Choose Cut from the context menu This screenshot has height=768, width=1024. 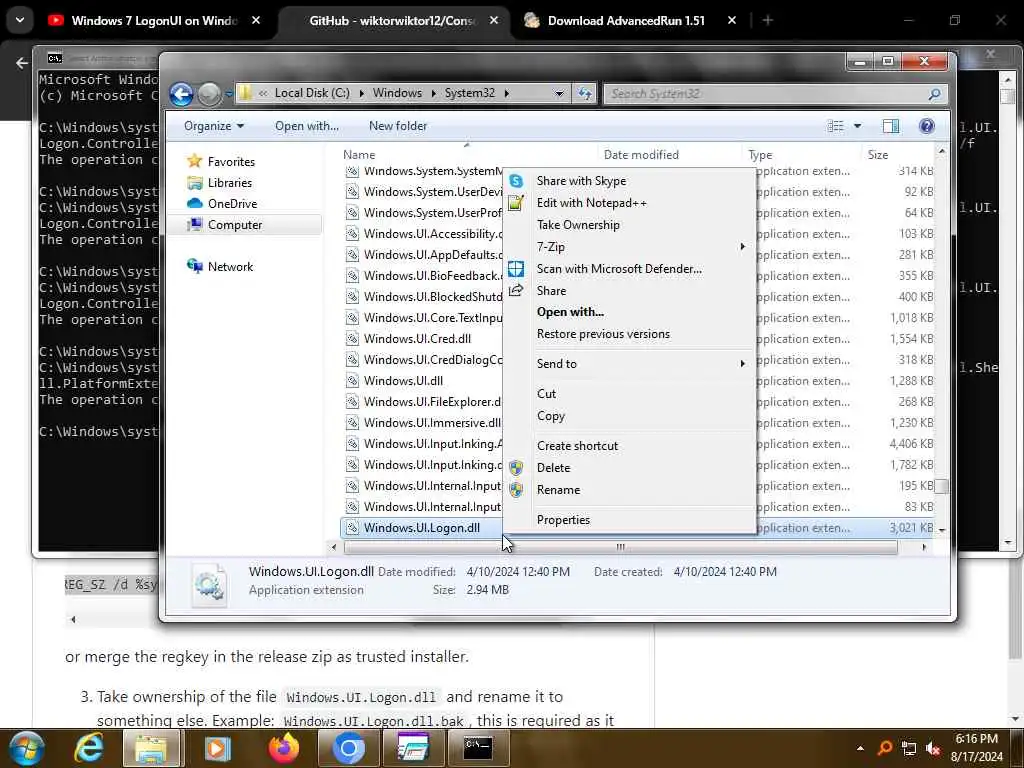(x=546, y=394)
